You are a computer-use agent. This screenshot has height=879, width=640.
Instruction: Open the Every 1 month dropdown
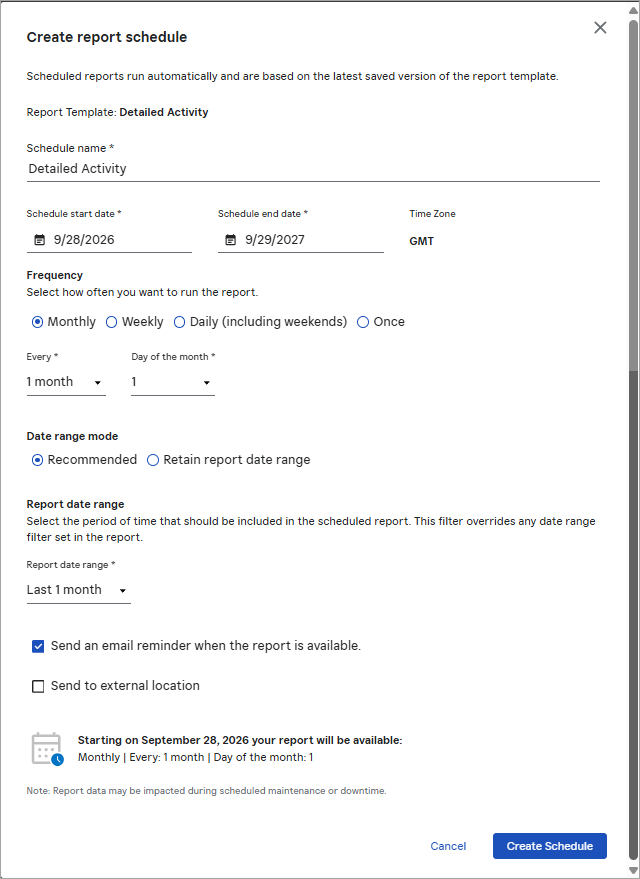(66, 382)
